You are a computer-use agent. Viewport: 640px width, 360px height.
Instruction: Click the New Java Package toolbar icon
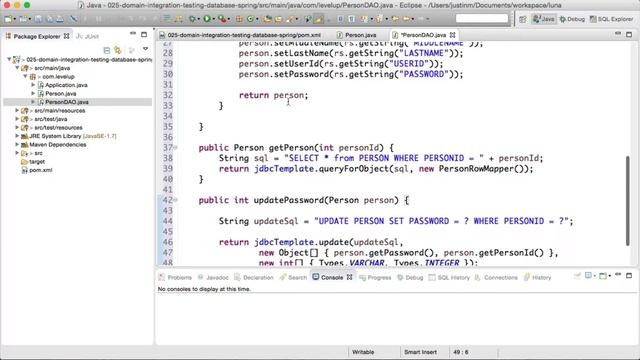pos(239,19)
